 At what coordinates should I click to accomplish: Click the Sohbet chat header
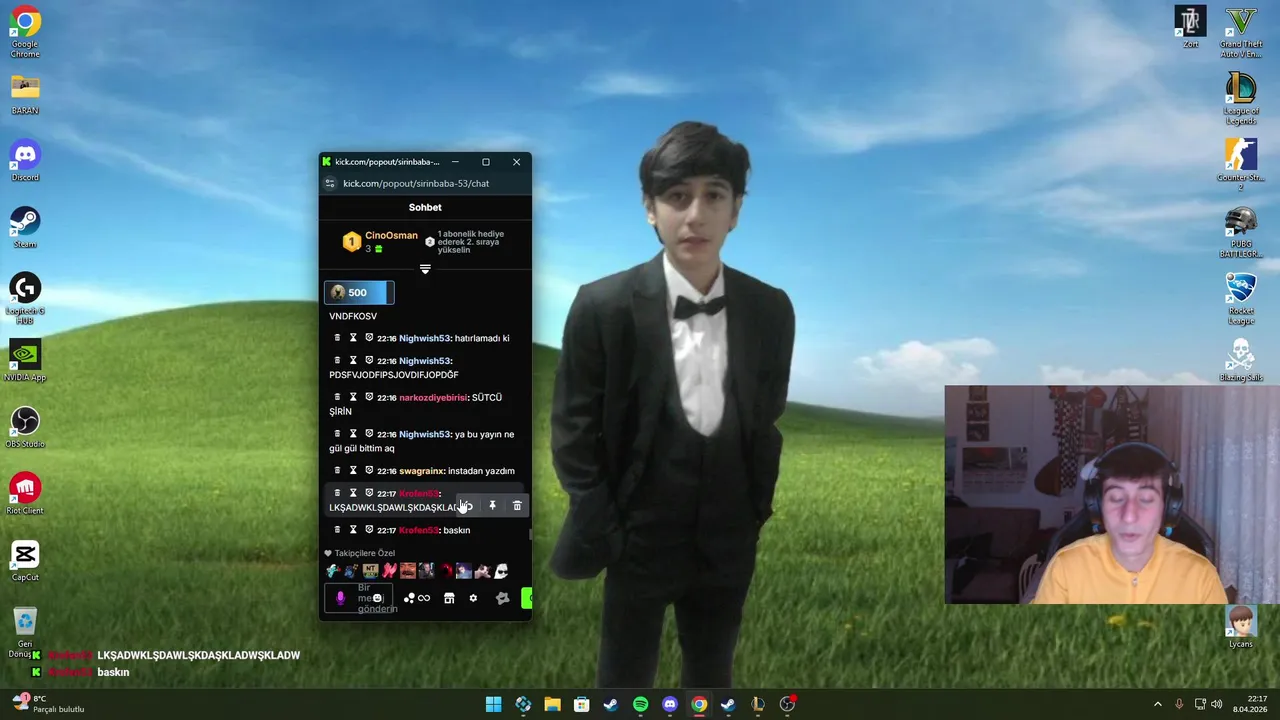pos(425,208)
